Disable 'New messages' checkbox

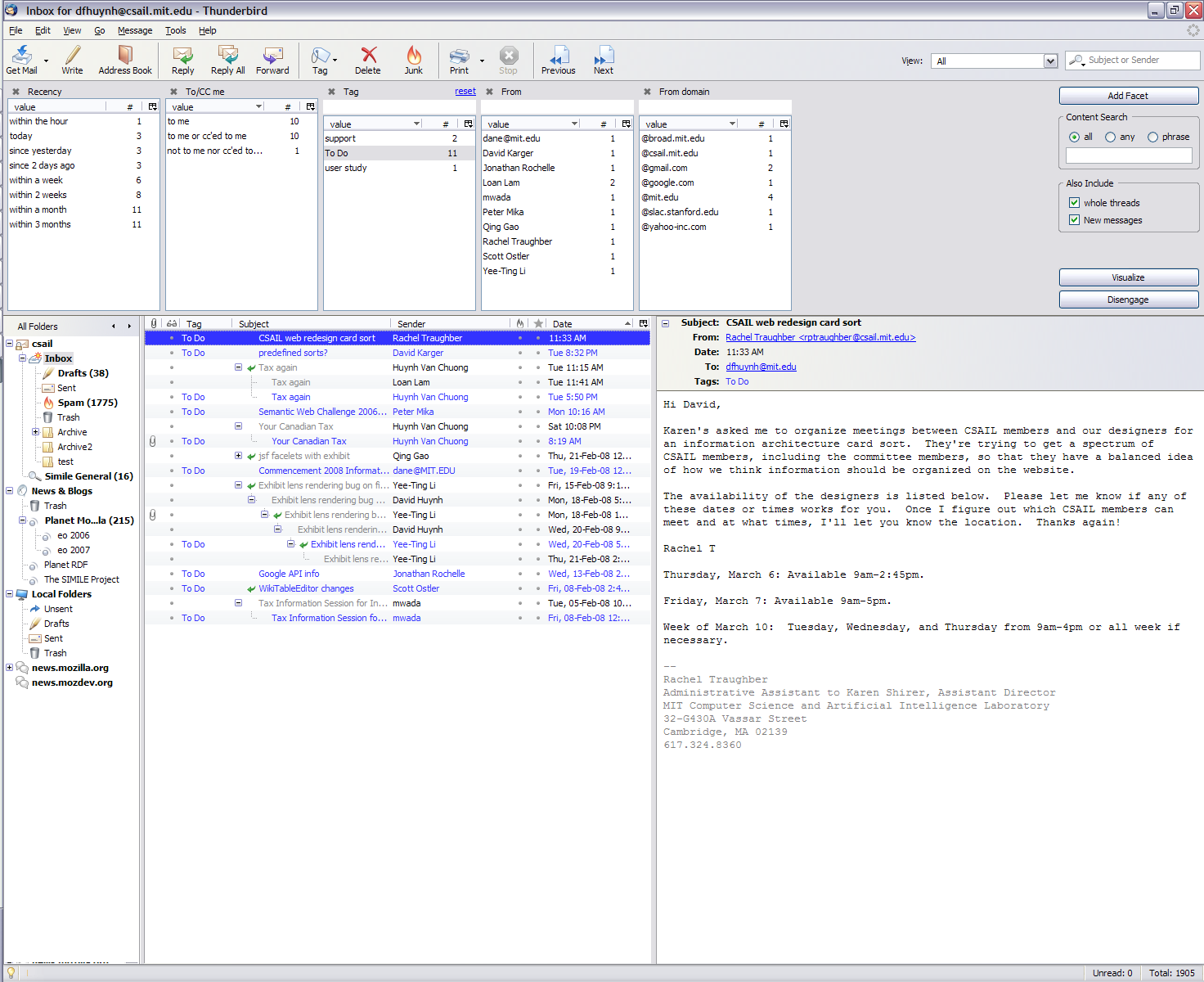(x=1075, y=220)
